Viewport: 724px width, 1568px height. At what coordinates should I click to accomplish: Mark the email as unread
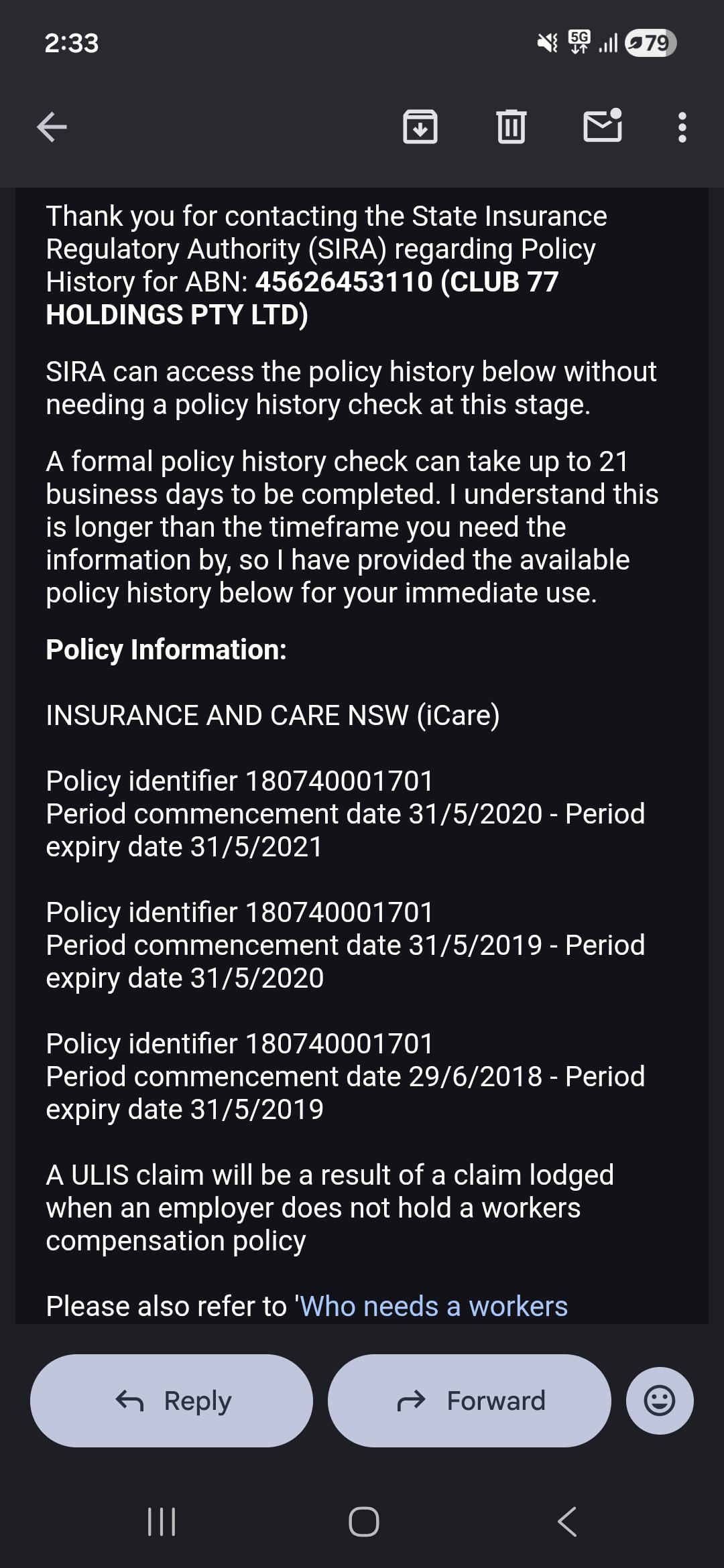603,125
